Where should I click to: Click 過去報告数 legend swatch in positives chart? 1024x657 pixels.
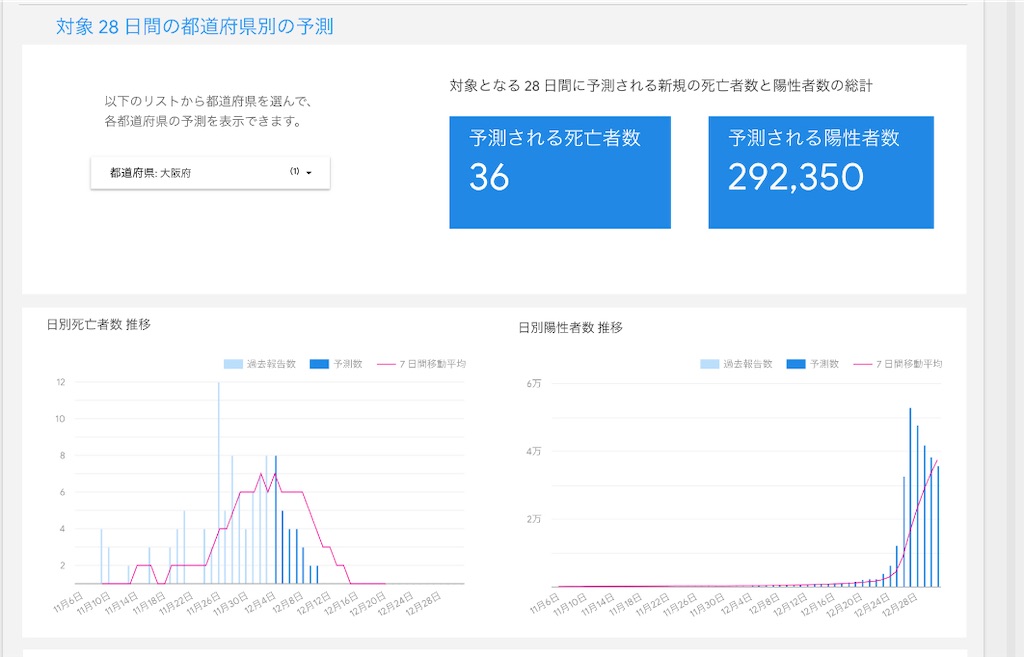710,364
